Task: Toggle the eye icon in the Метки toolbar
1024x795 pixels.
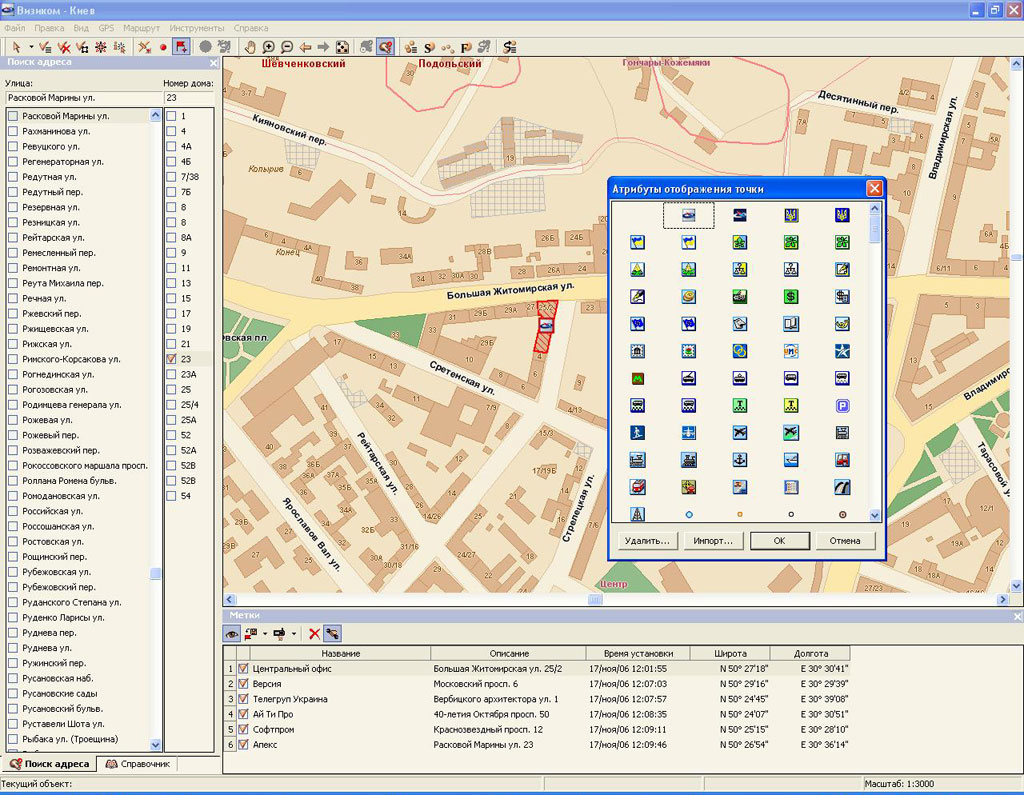Action: click(x=231, y=633)
